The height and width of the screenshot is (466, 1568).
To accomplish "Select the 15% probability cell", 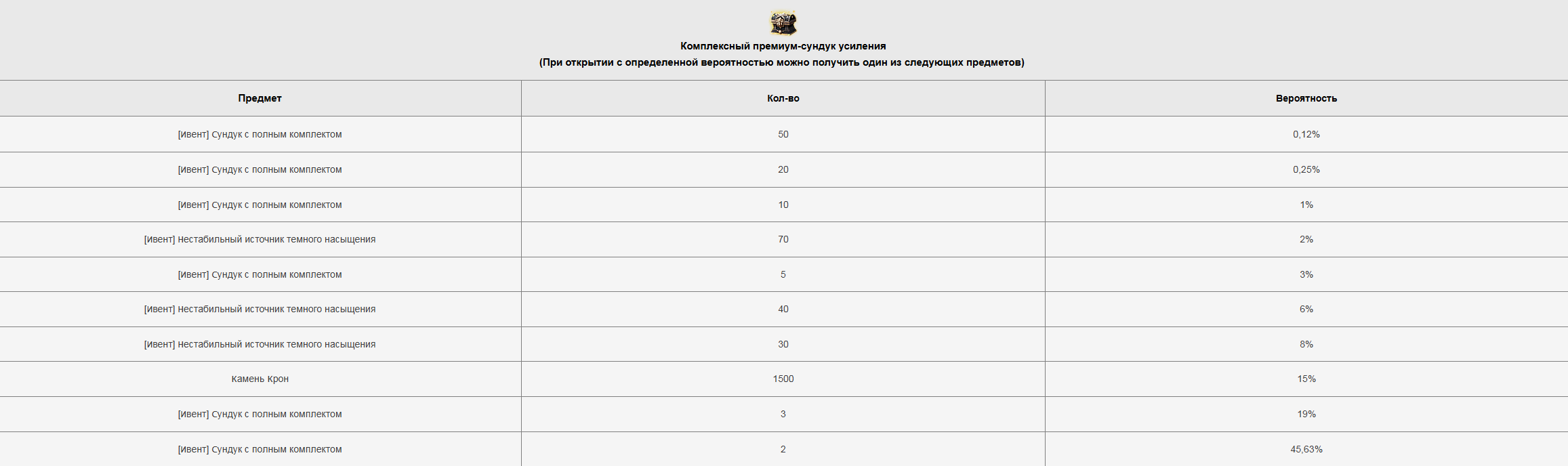I will [x=1306, y=379].
